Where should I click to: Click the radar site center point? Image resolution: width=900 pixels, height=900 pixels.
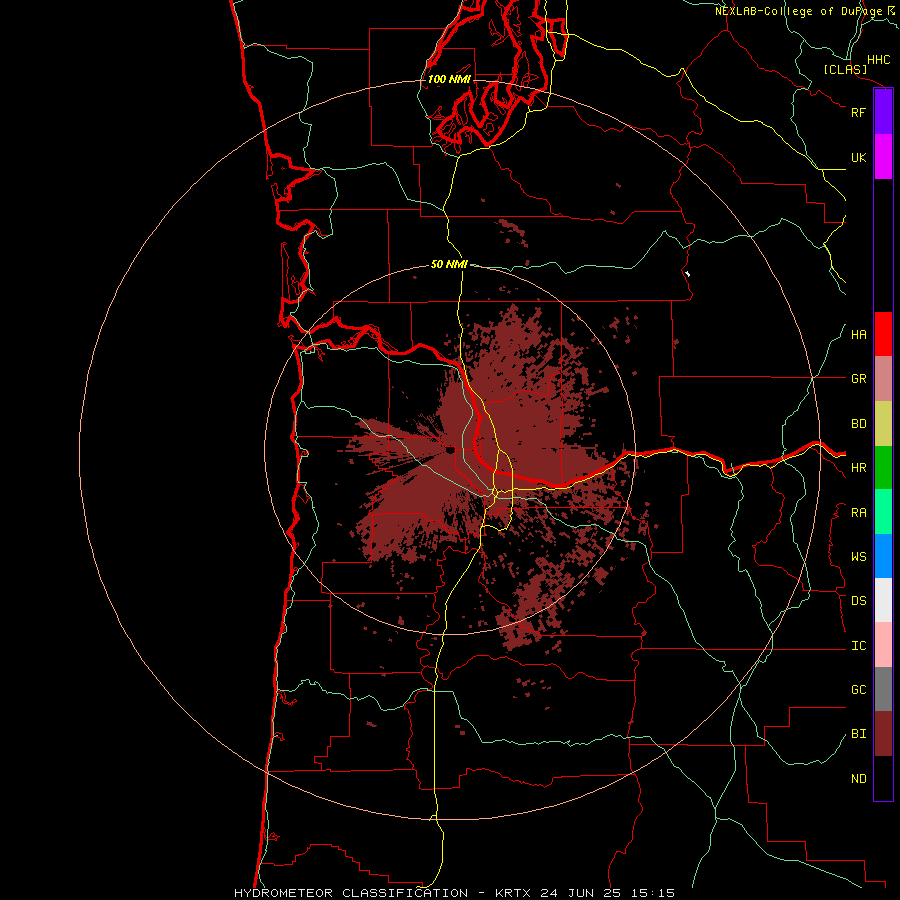coord(449,451)
